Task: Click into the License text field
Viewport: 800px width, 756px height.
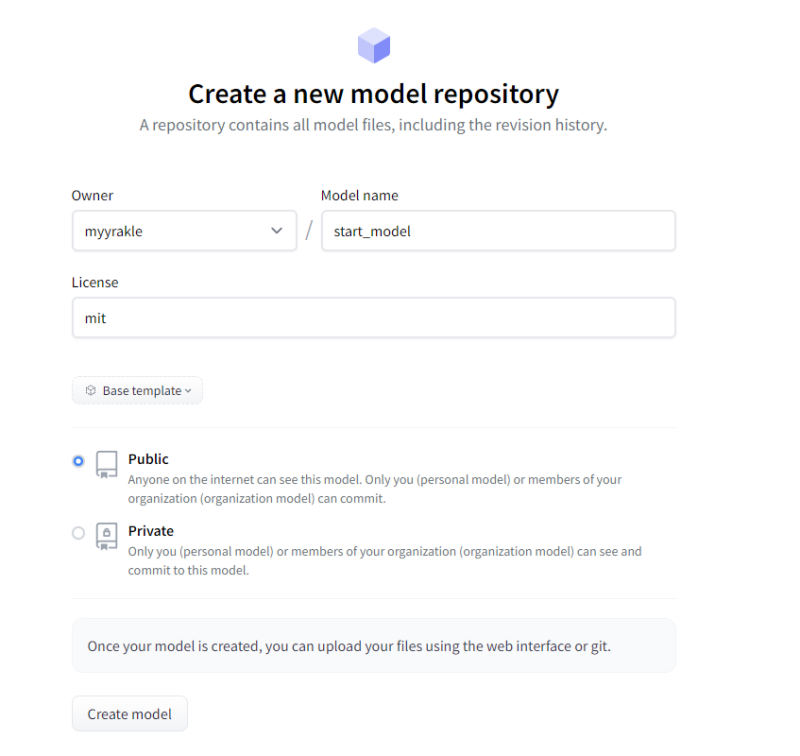Action: (373, 318)
